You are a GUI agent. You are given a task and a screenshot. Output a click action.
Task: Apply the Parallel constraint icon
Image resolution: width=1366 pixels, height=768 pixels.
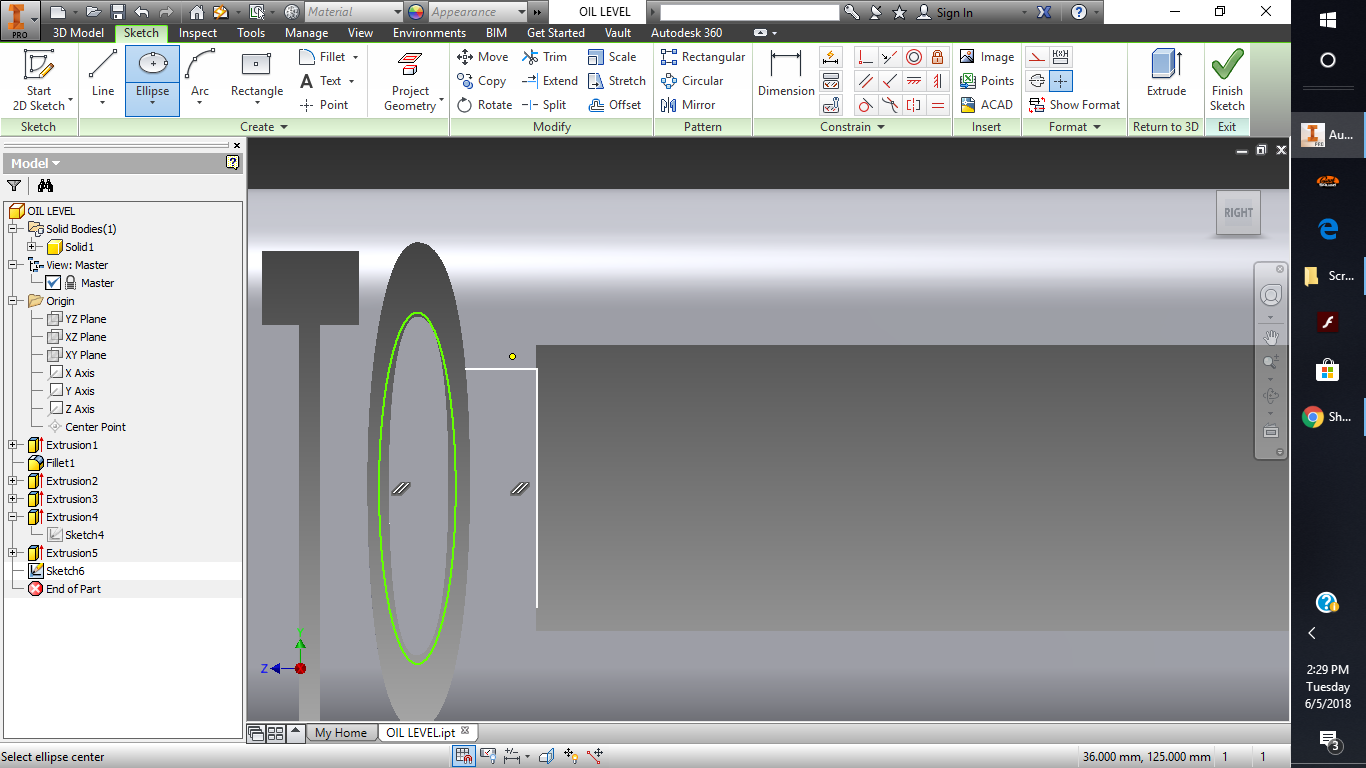pos(865,81)
